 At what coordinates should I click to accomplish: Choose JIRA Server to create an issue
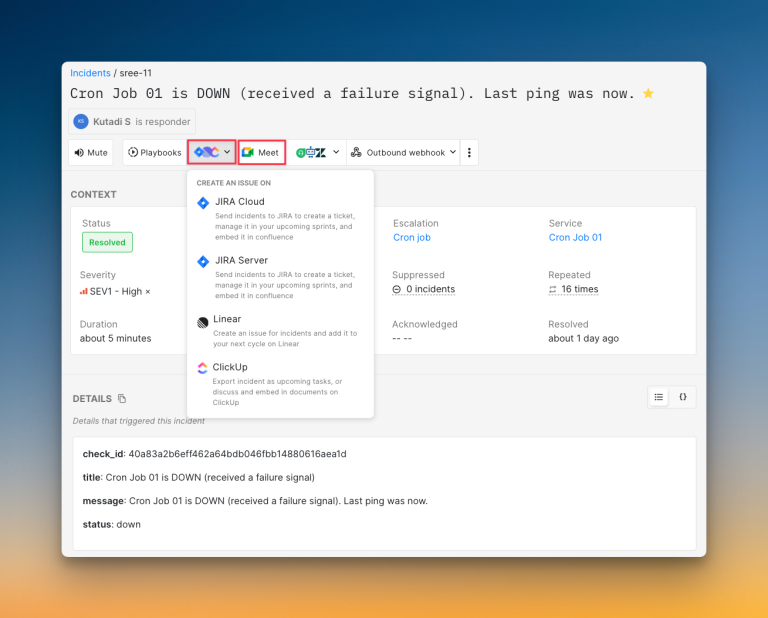click(240, 260)
